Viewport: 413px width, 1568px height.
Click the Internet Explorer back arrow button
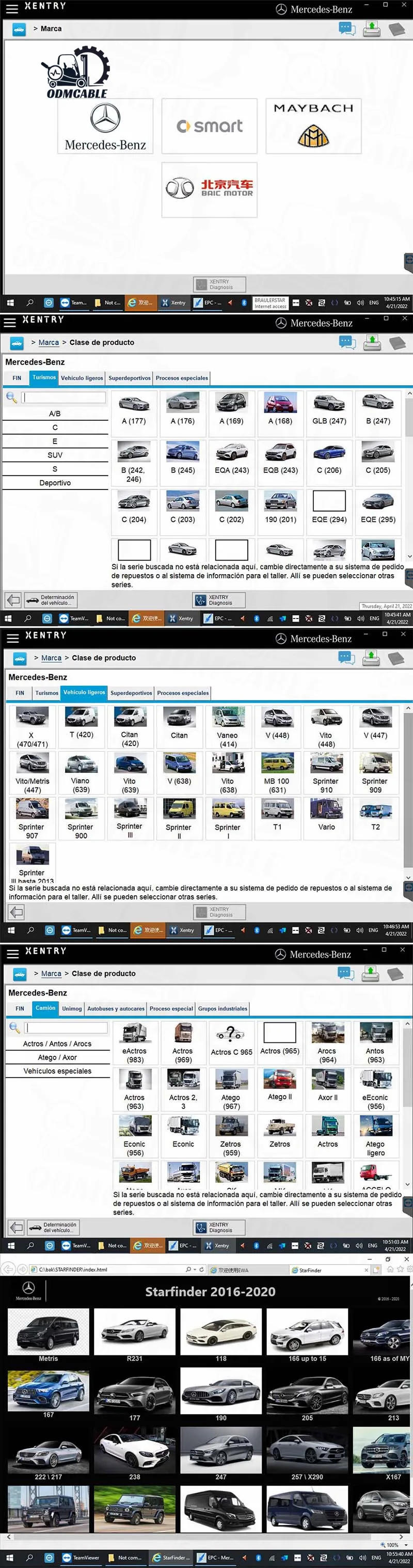point(8,1269)
